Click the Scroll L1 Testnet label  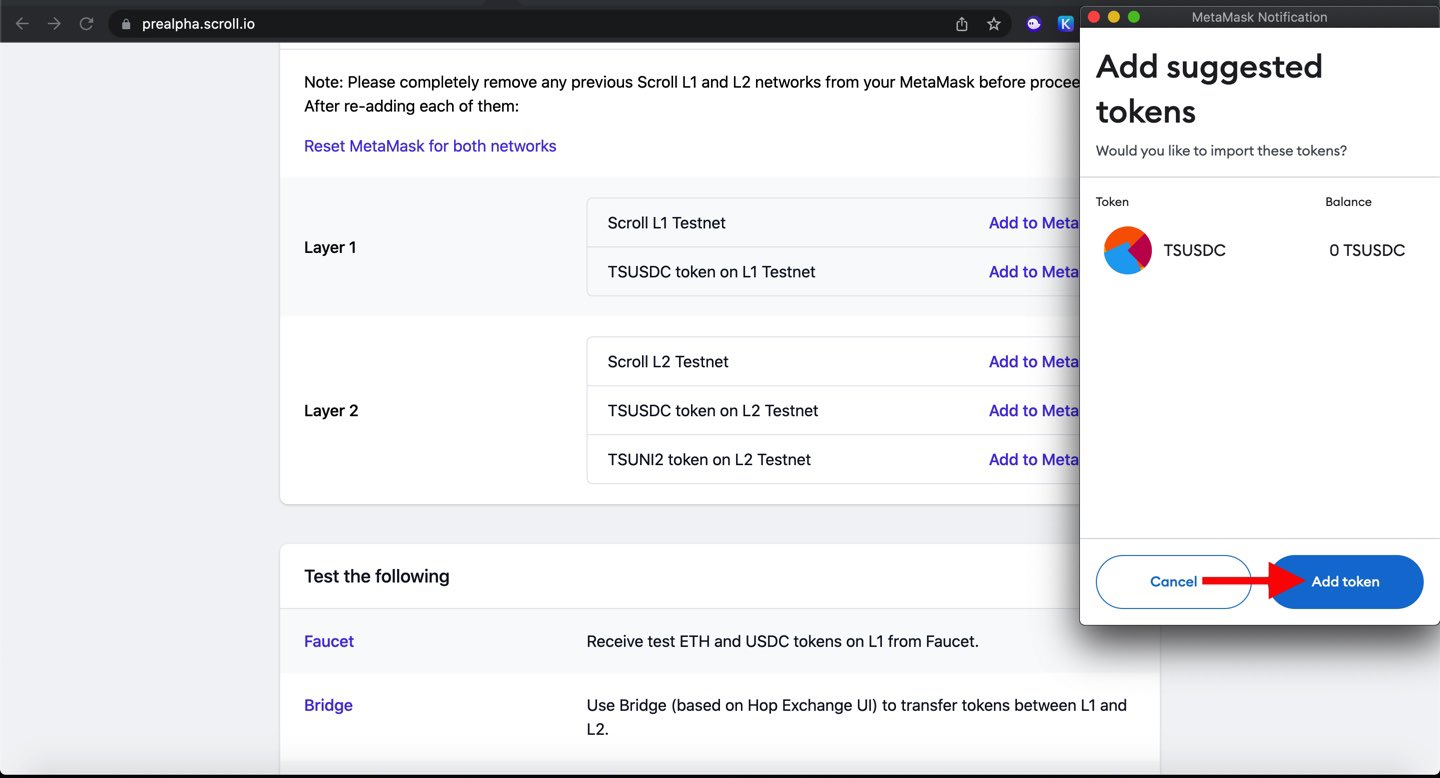tap(666, 223)
